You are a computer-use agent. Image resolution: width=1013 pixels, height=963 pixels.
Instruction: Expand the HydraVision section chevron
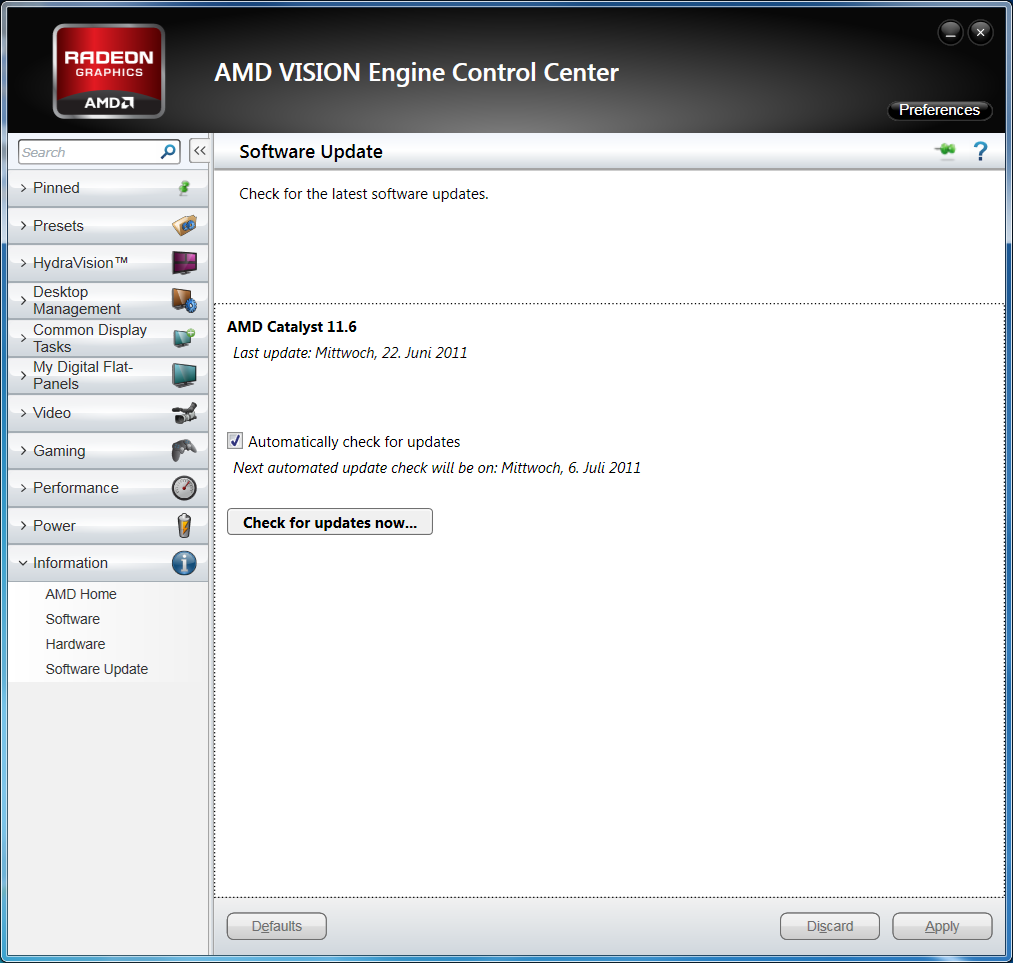coord(23,263)
